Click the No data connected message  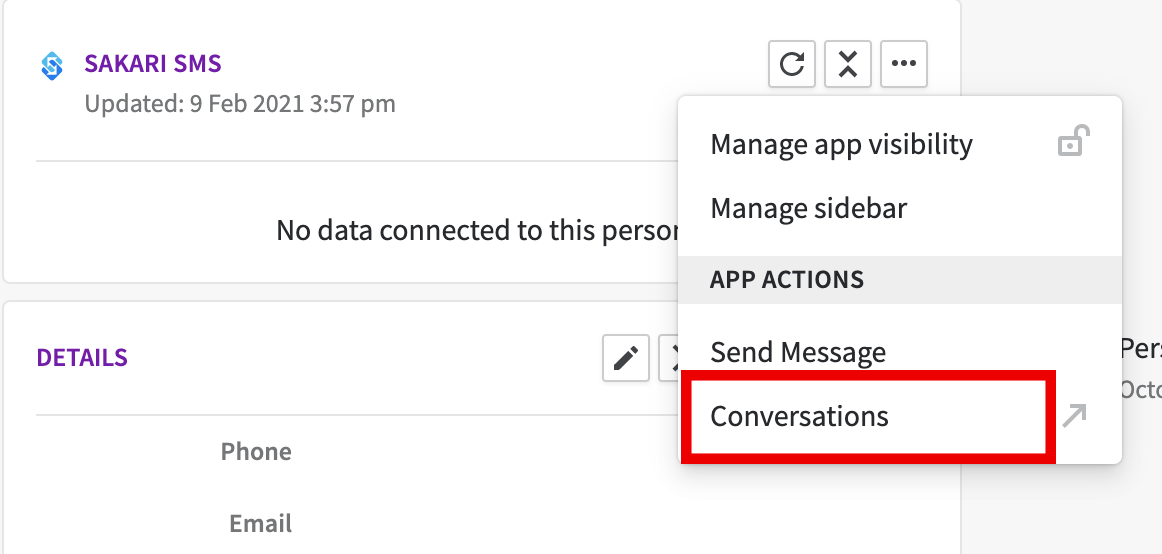477,230
